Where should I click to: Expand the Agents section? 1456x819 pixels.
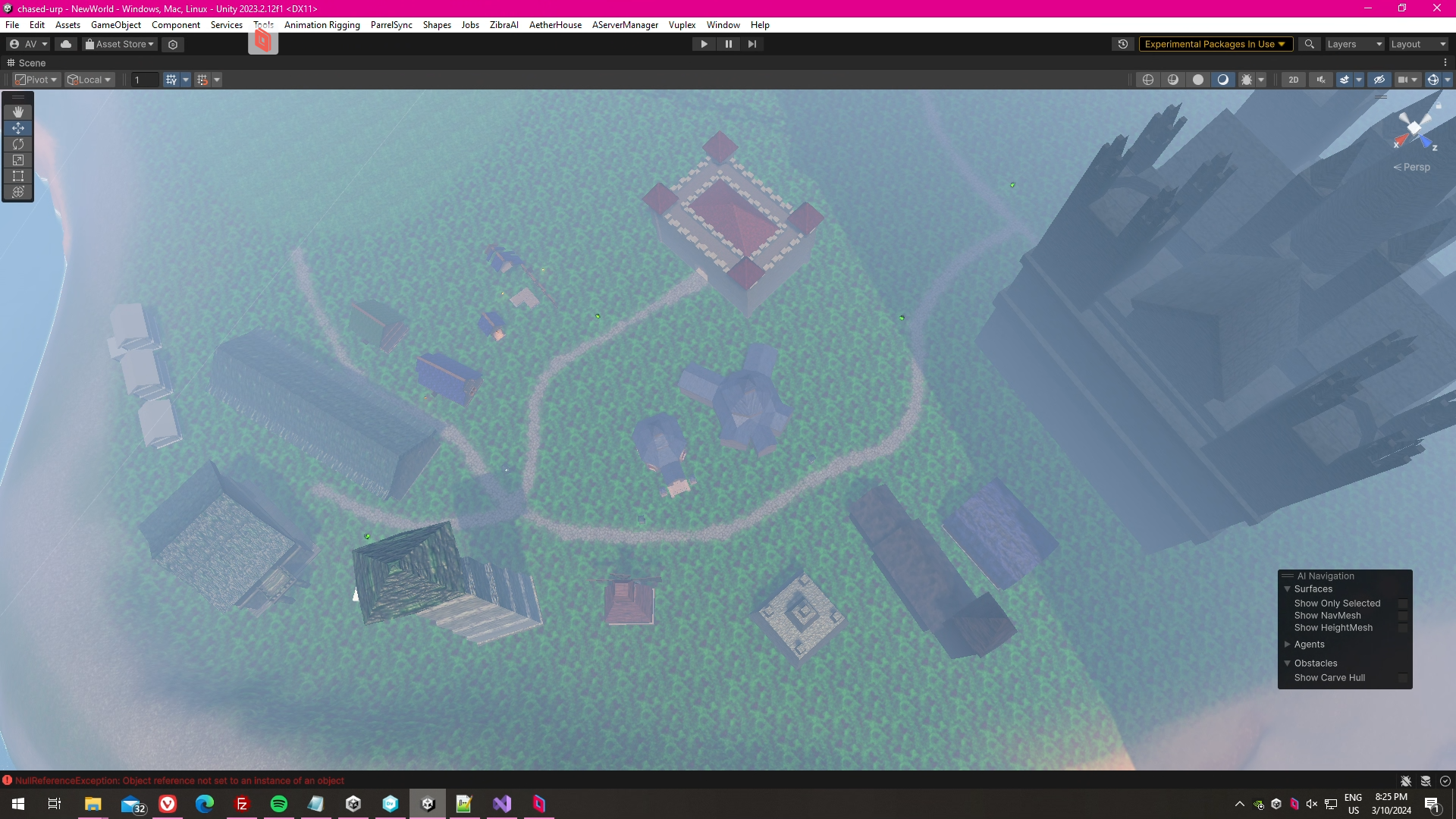(1288, 645)
